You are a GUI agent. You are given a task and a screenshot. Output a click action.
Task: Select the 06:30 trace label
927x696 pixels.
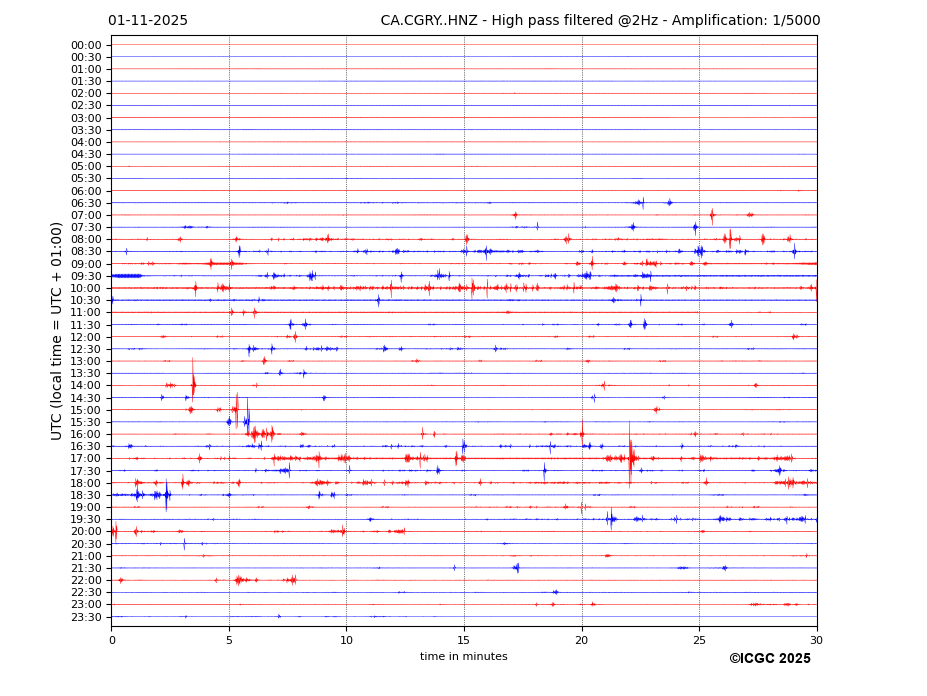click(86, 203)
